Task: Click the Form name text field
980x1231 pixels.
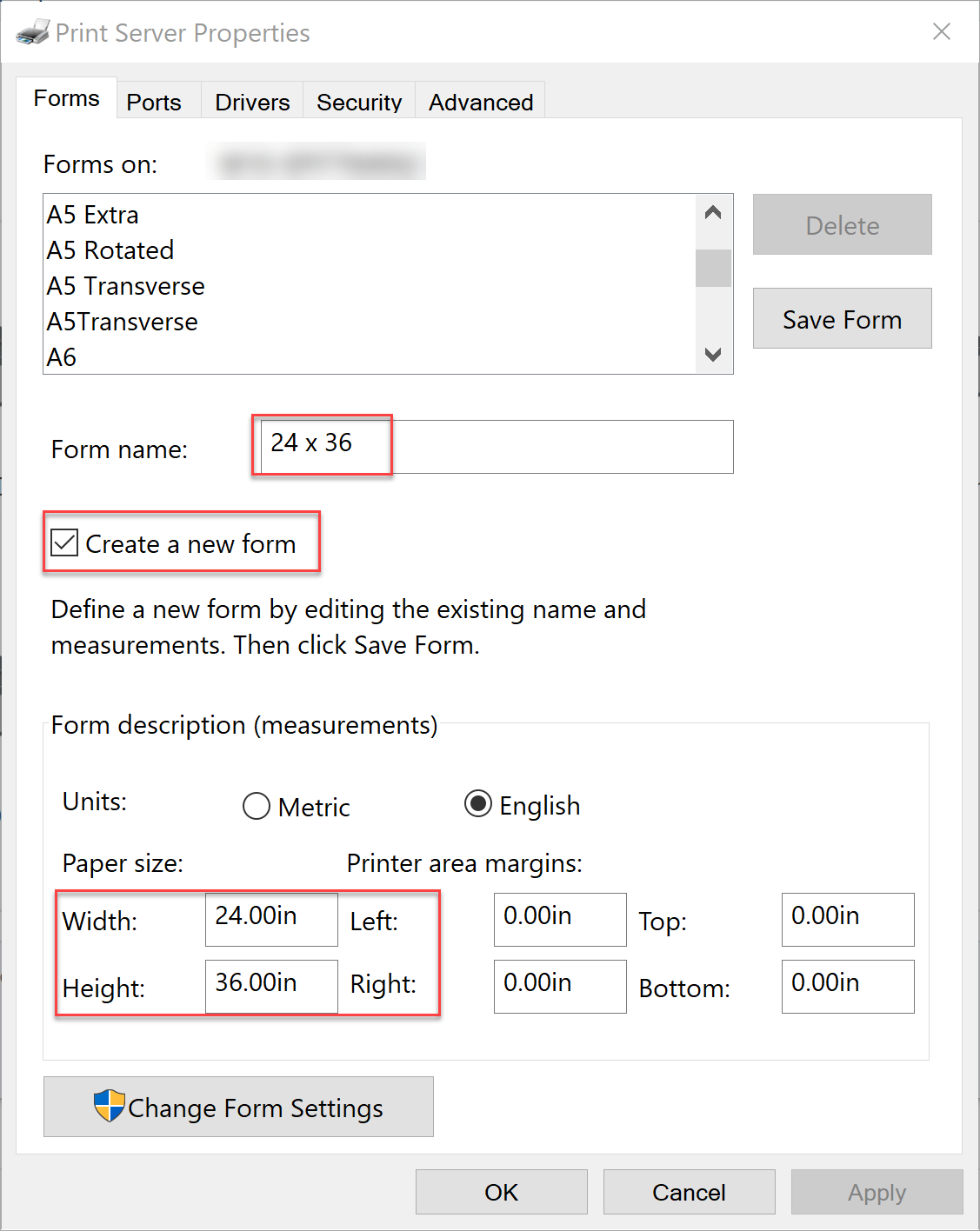Action: tap(496, 446)
